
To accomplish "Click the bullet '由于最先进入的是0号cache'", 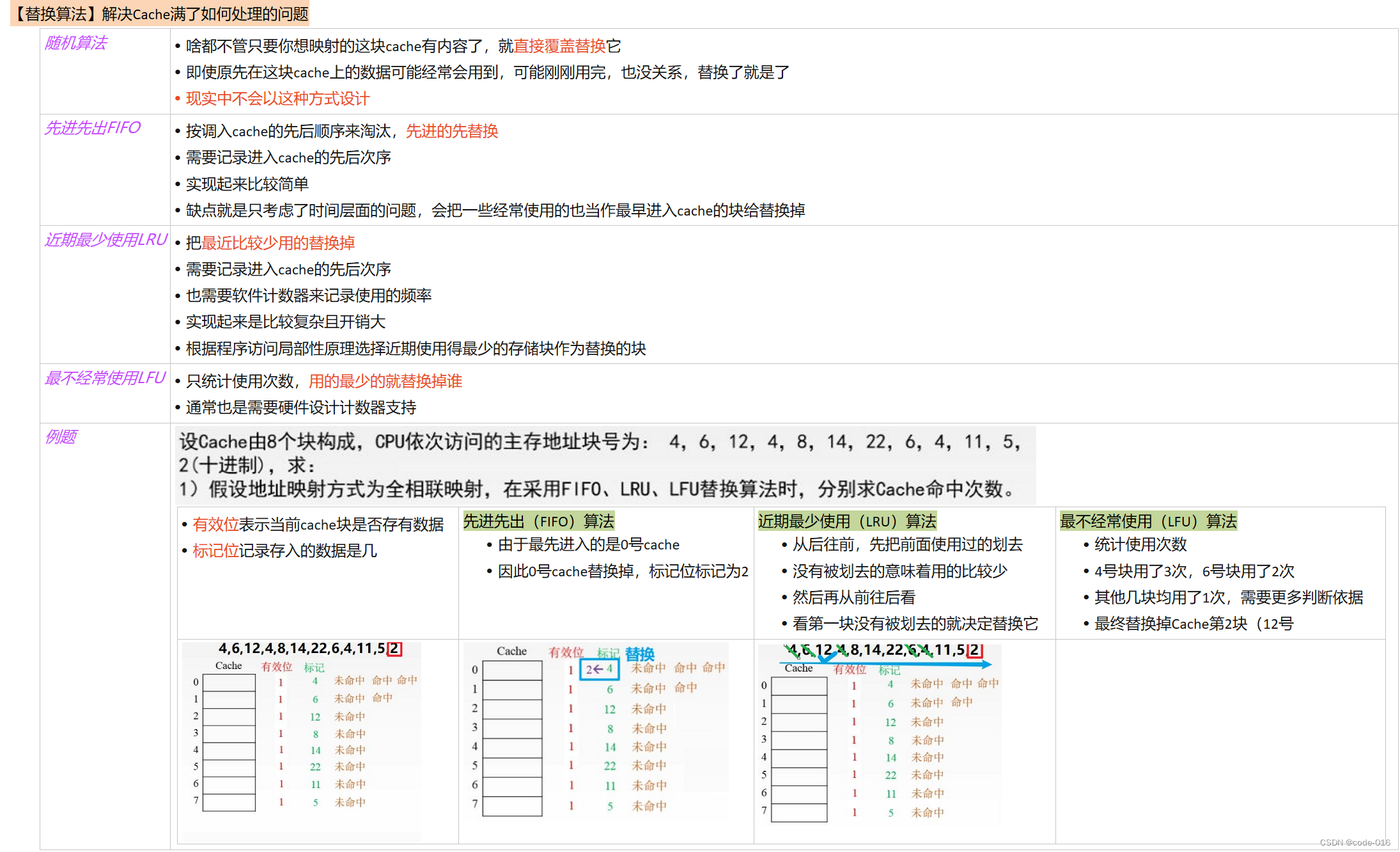I will pyautogui.click(x=588, y=544).
